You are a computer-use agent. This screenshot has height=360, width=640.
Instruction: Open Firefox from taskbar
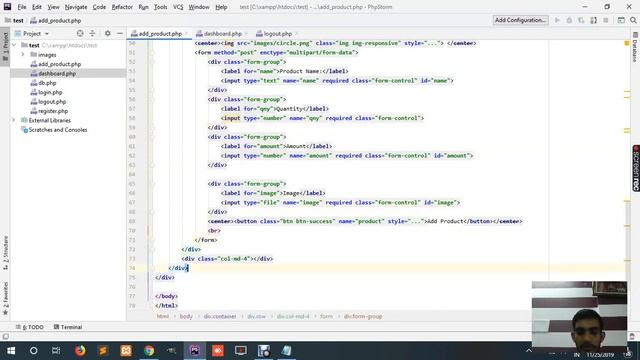[x=80, y=351]
